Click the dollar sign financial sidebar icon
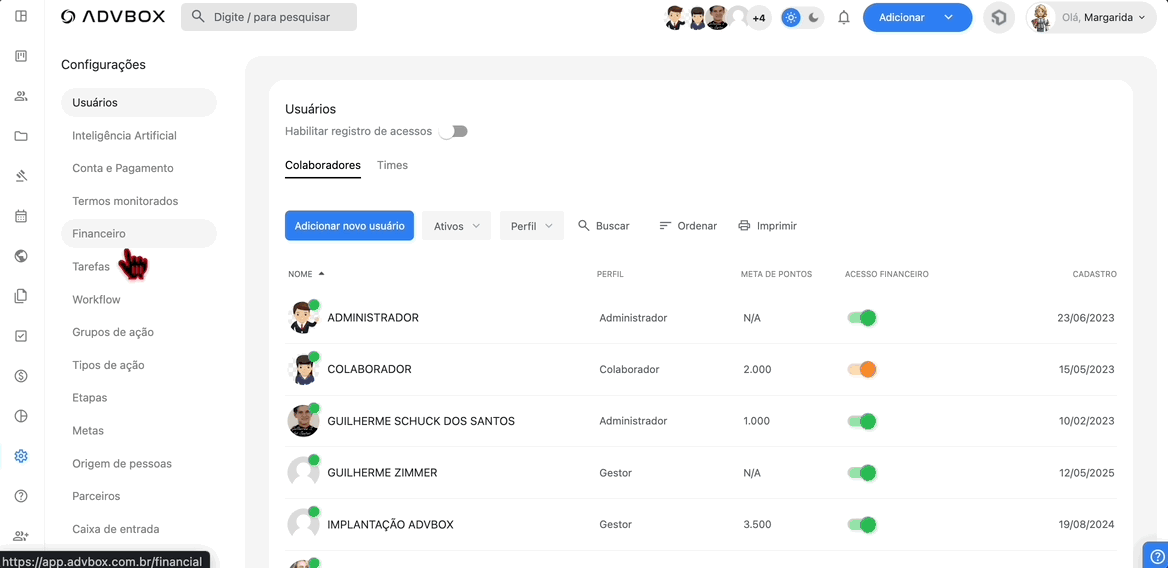Image resolution: width=1168 pixels, height=568 pixels. (x=21, y=376)
